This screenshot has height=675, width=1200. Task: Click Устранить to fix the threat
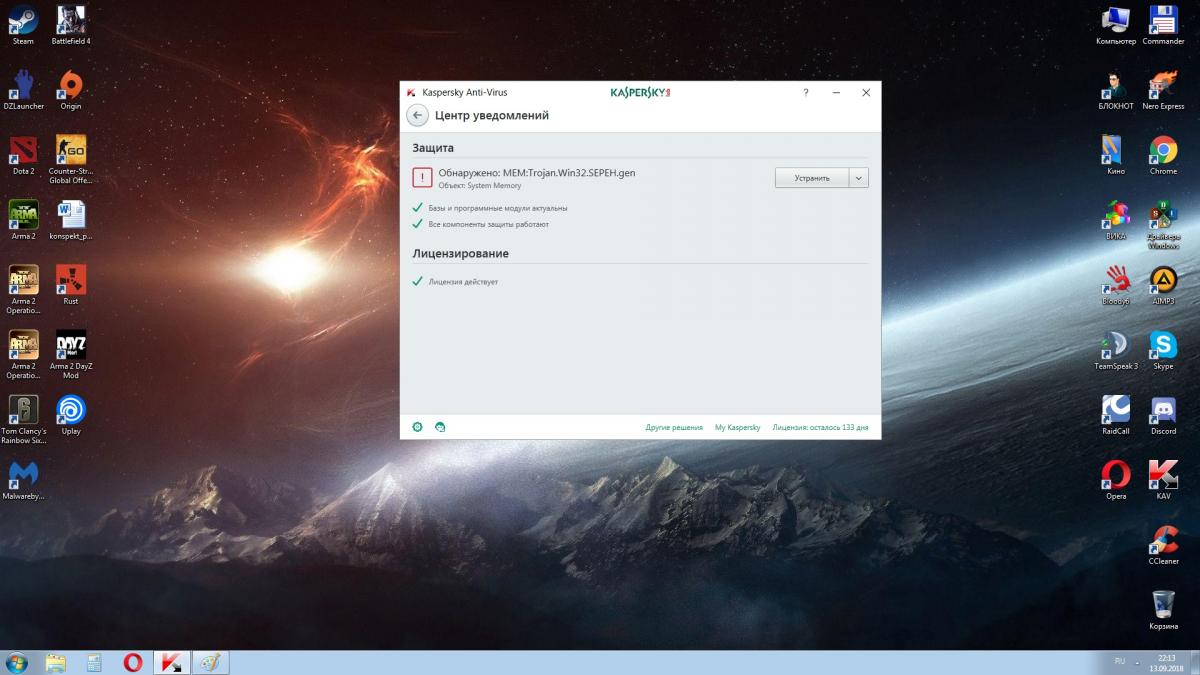(x=812, y=178)
